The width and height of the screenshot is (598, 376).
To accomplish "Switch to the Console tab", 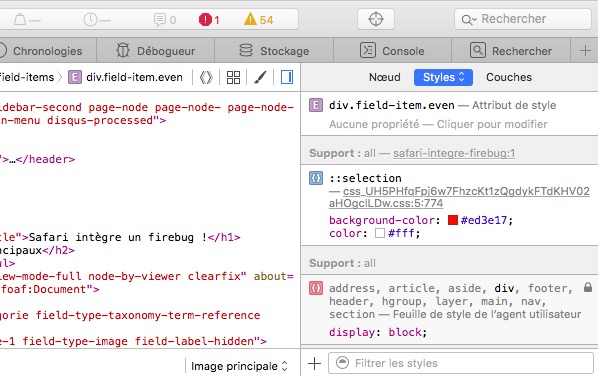I will (x=392, y=51).
